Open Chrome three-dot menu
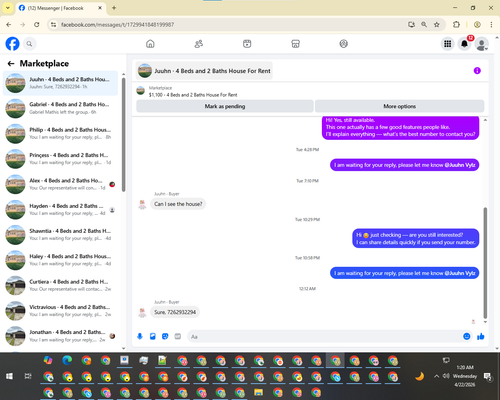 coord(491,25)
